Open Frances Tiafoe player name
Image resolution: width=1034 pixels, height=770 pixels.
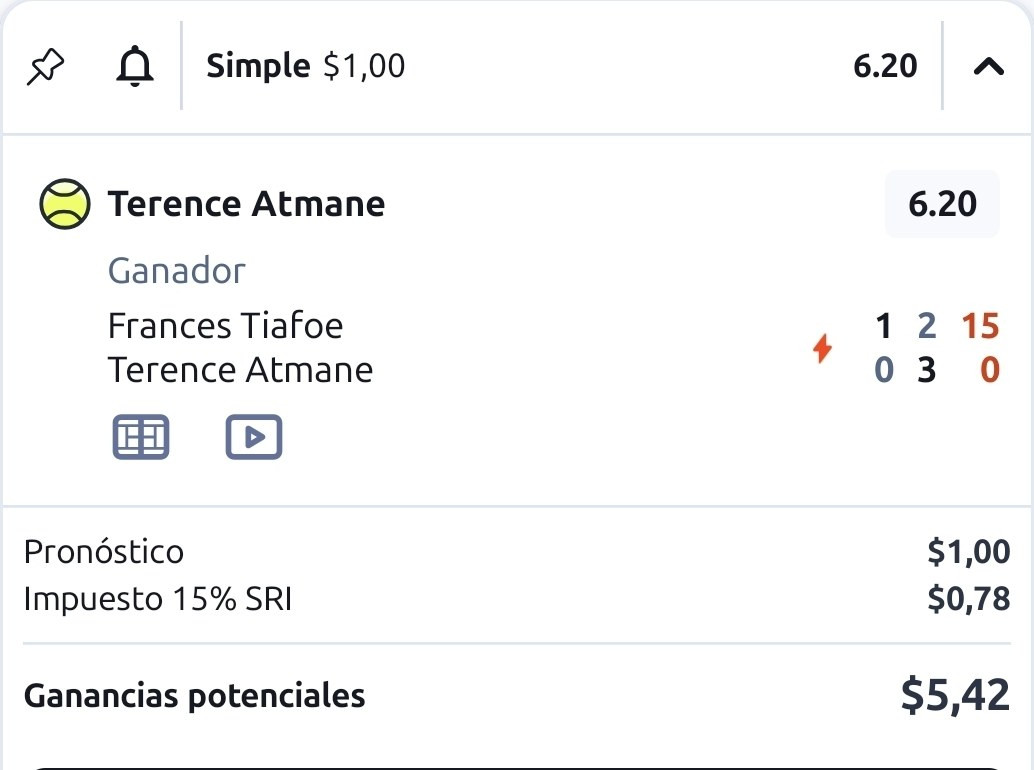tap(226, 326)
